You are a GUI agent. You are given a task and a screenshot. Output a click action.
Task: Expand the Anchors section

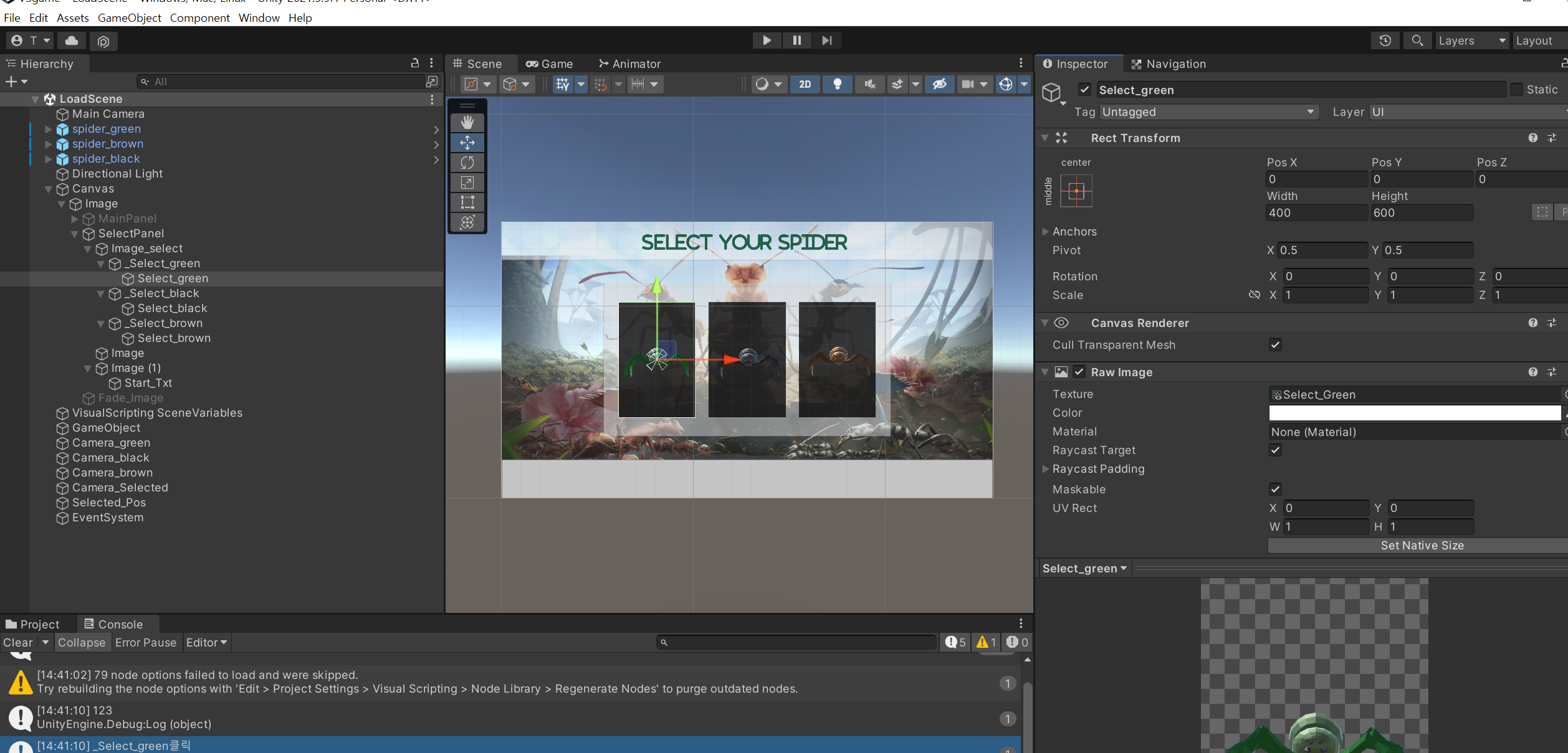click(1046, 232)
